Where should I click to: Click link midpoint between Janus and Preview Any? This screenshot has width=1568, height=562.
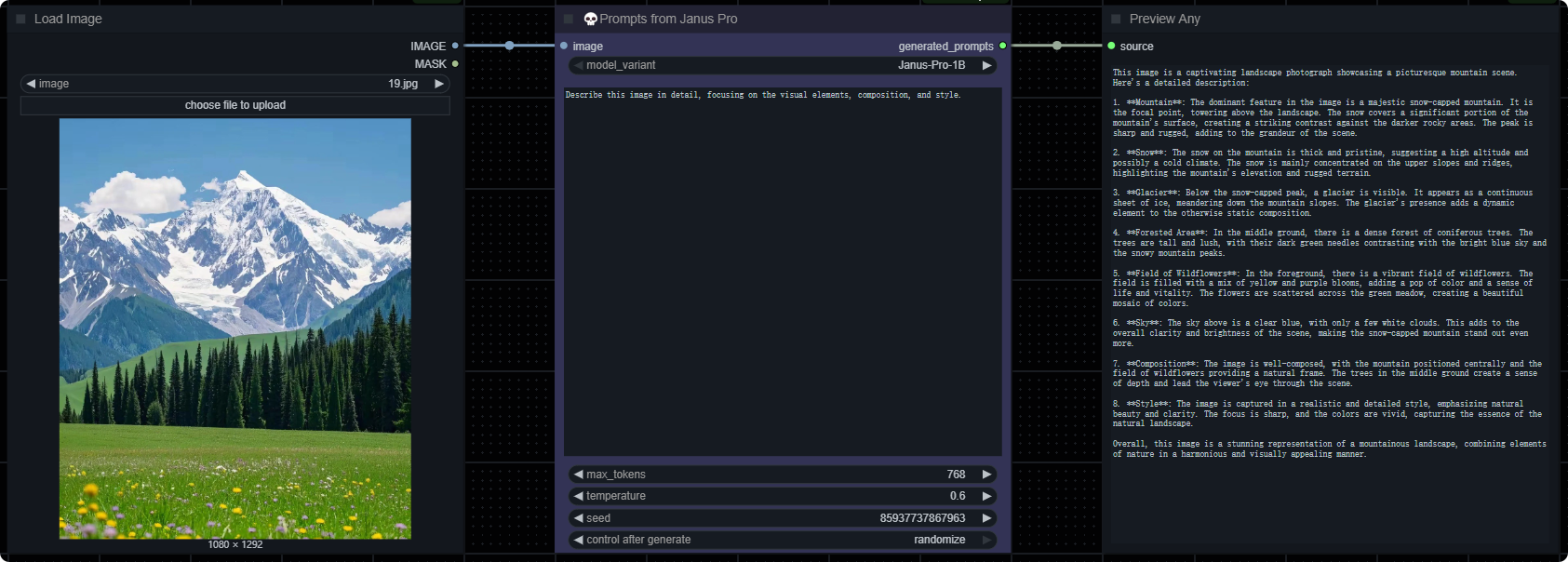click(x=1057, y=46)
